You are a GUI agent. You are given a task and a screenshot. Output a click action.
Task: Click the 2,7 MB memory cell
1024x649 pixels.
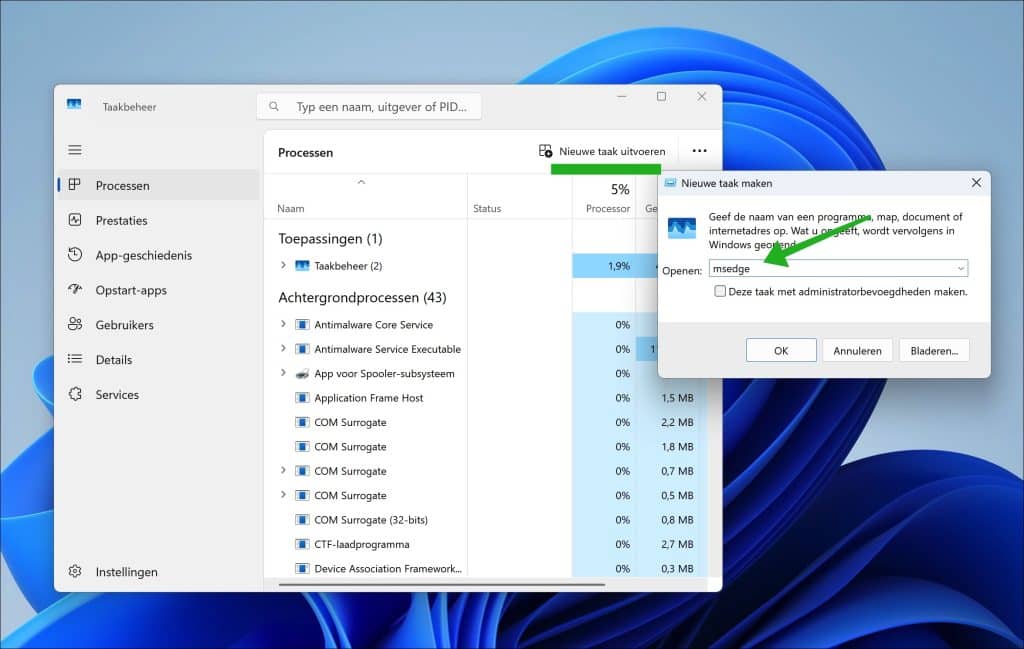(677, 544)
